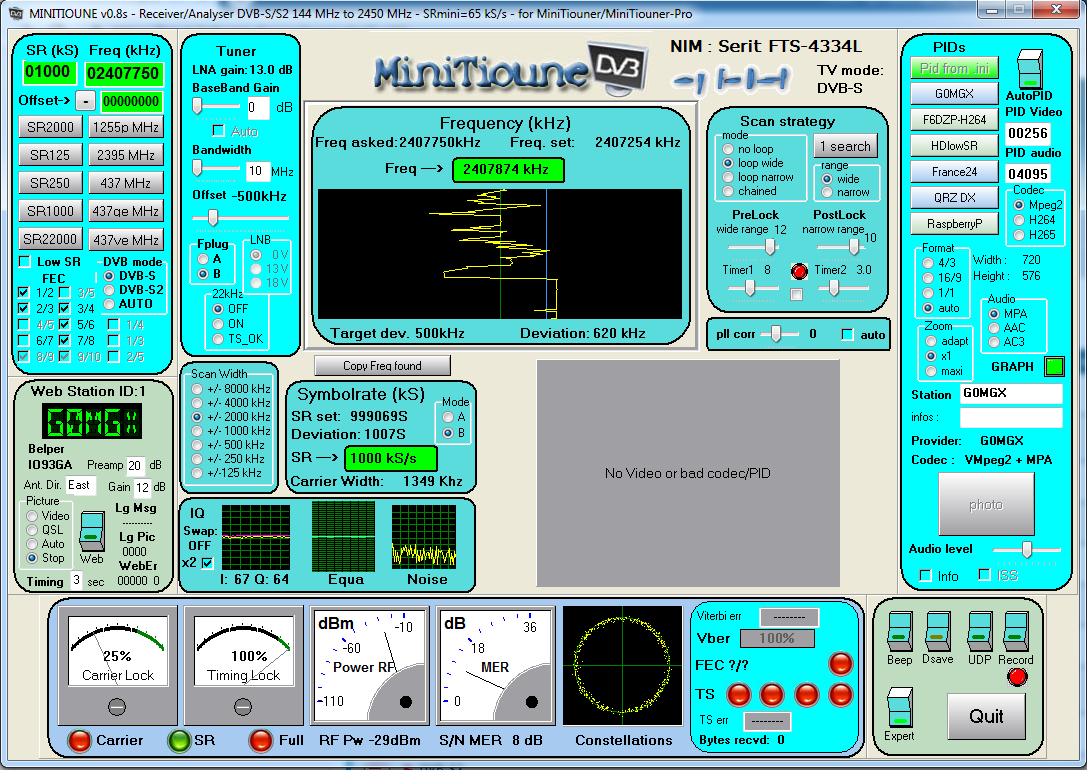The width and height of the screenshot is (1087, 770).
Task: Flip the UDP switch
Action: click(979, 631)
